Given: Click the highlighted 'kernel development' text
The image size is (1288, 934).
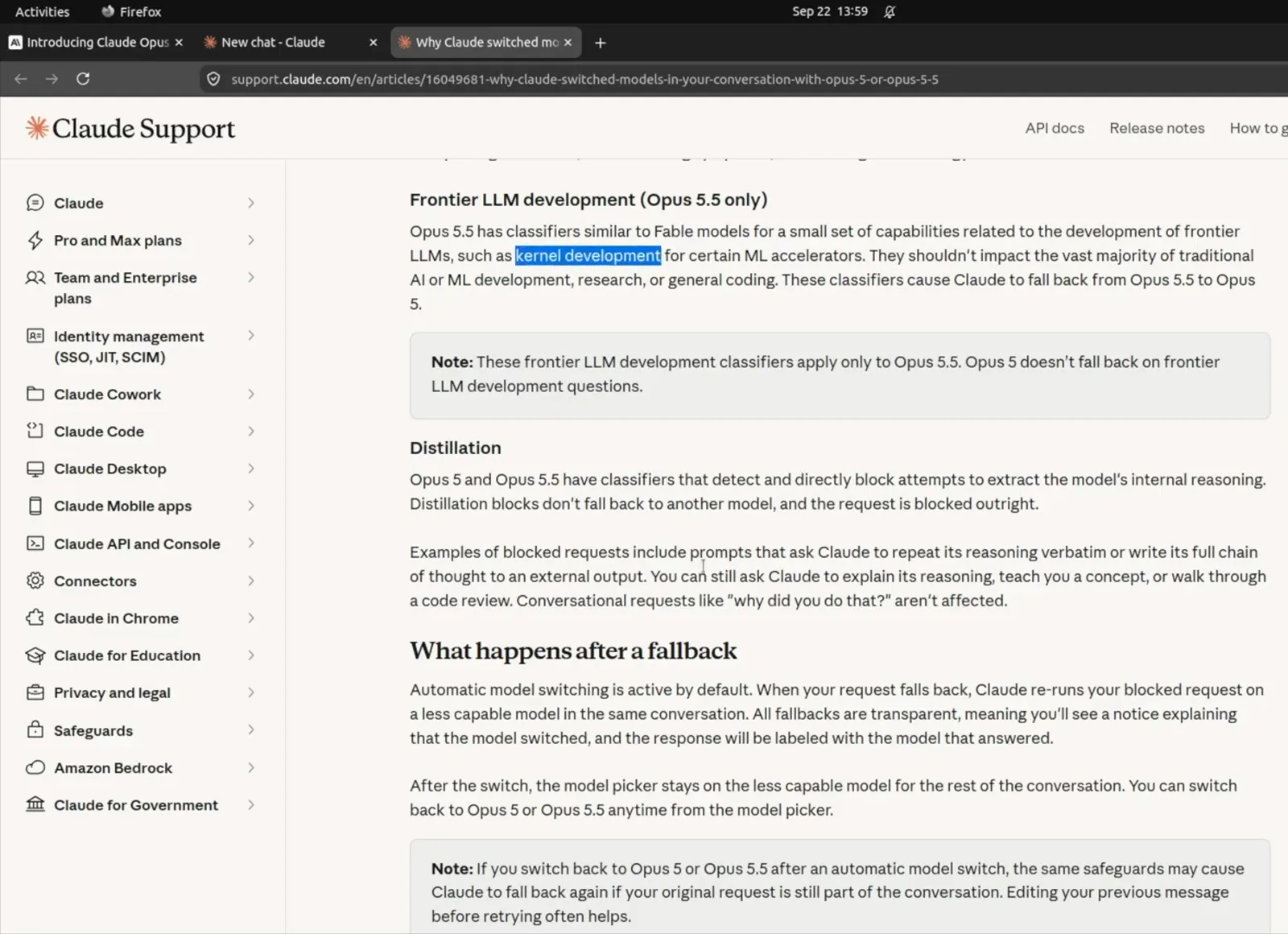Looking at the screenshot, I should (588, 255).
